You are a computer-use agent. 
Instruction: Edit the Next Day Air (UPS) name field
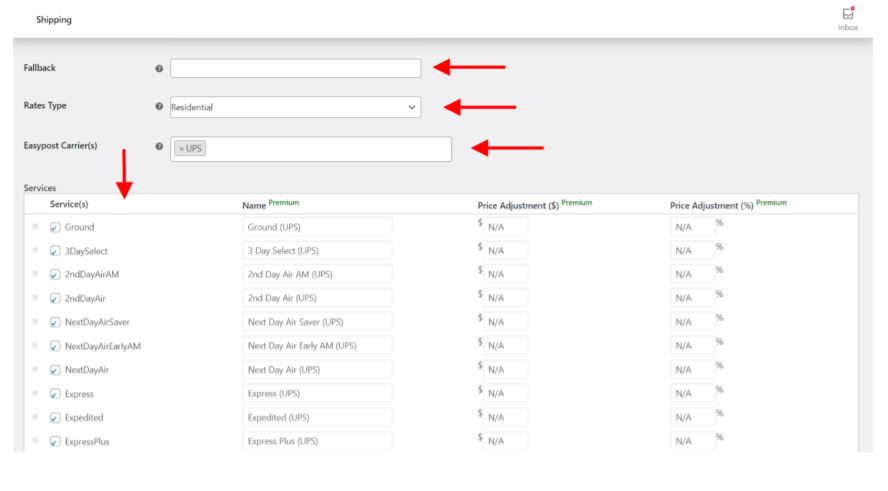coord(317,370)
